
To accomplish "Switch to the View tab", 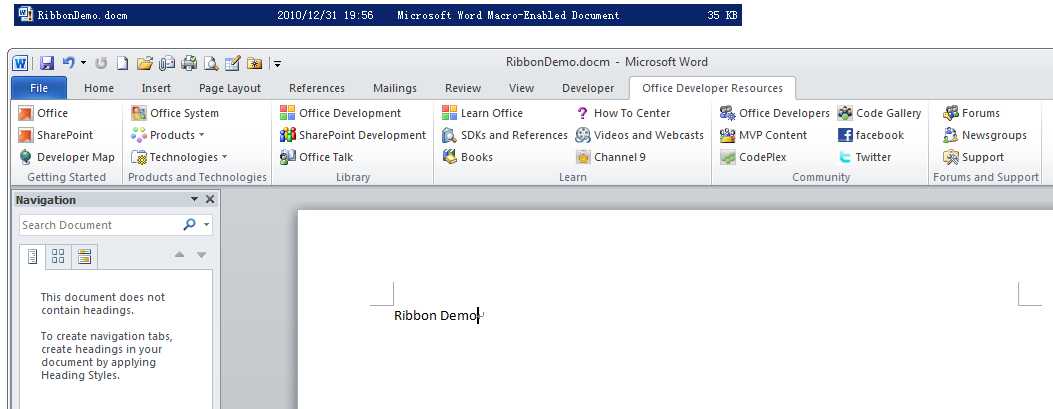I will (x=521, y=88).
